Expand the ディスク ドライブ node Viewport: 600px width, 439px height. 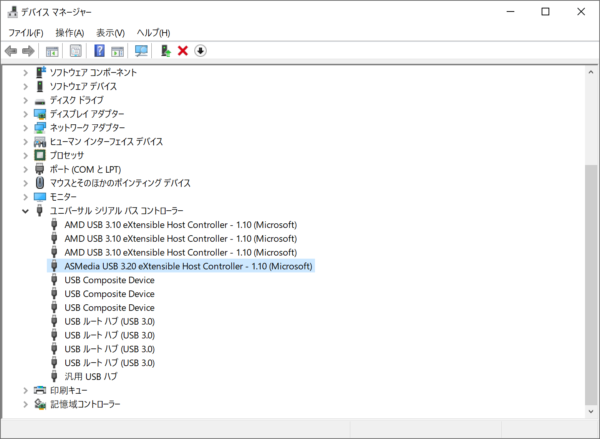[26, 100]
